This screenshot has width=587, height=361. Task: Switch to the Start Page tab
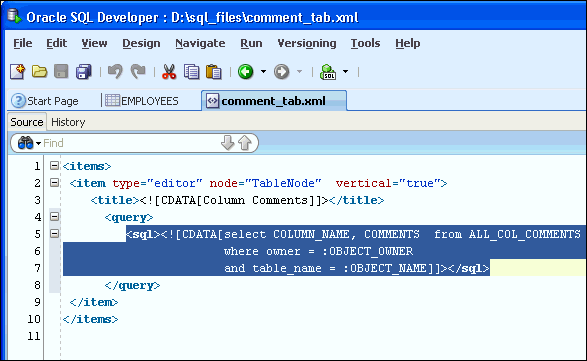45,101
